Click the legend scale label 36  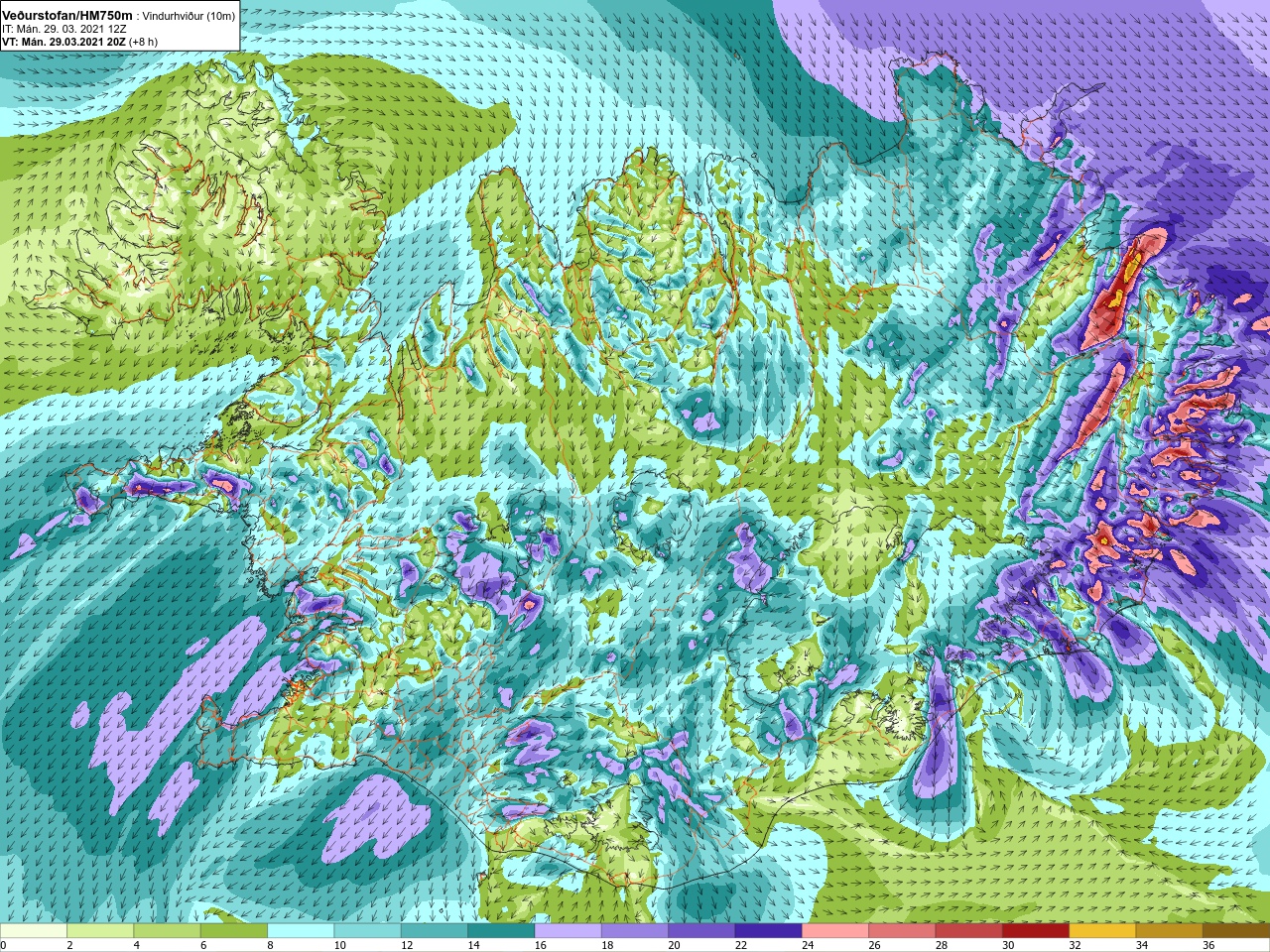tap(1208, 945)
